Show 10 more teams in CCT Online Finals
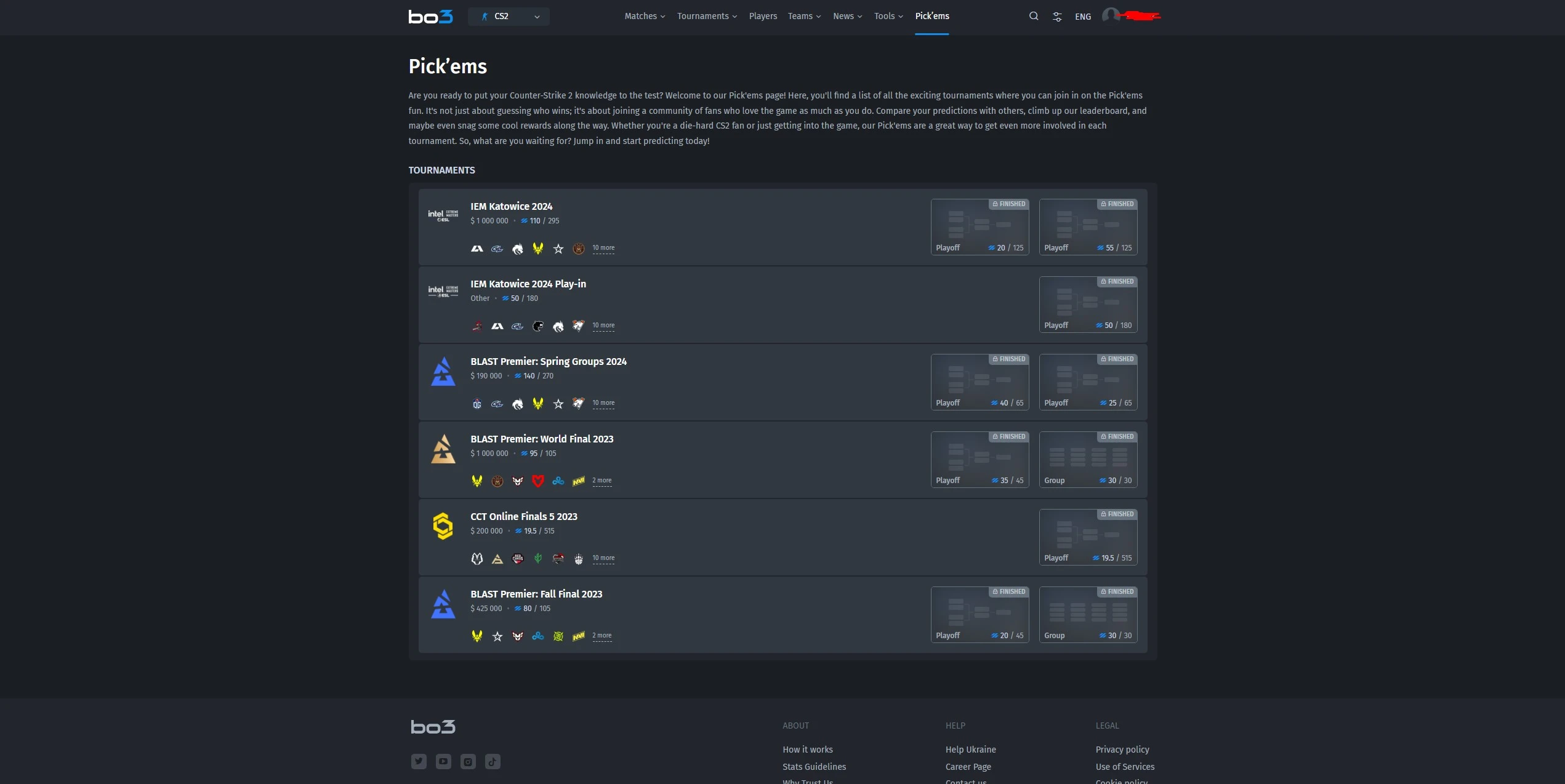 point(603,558)
